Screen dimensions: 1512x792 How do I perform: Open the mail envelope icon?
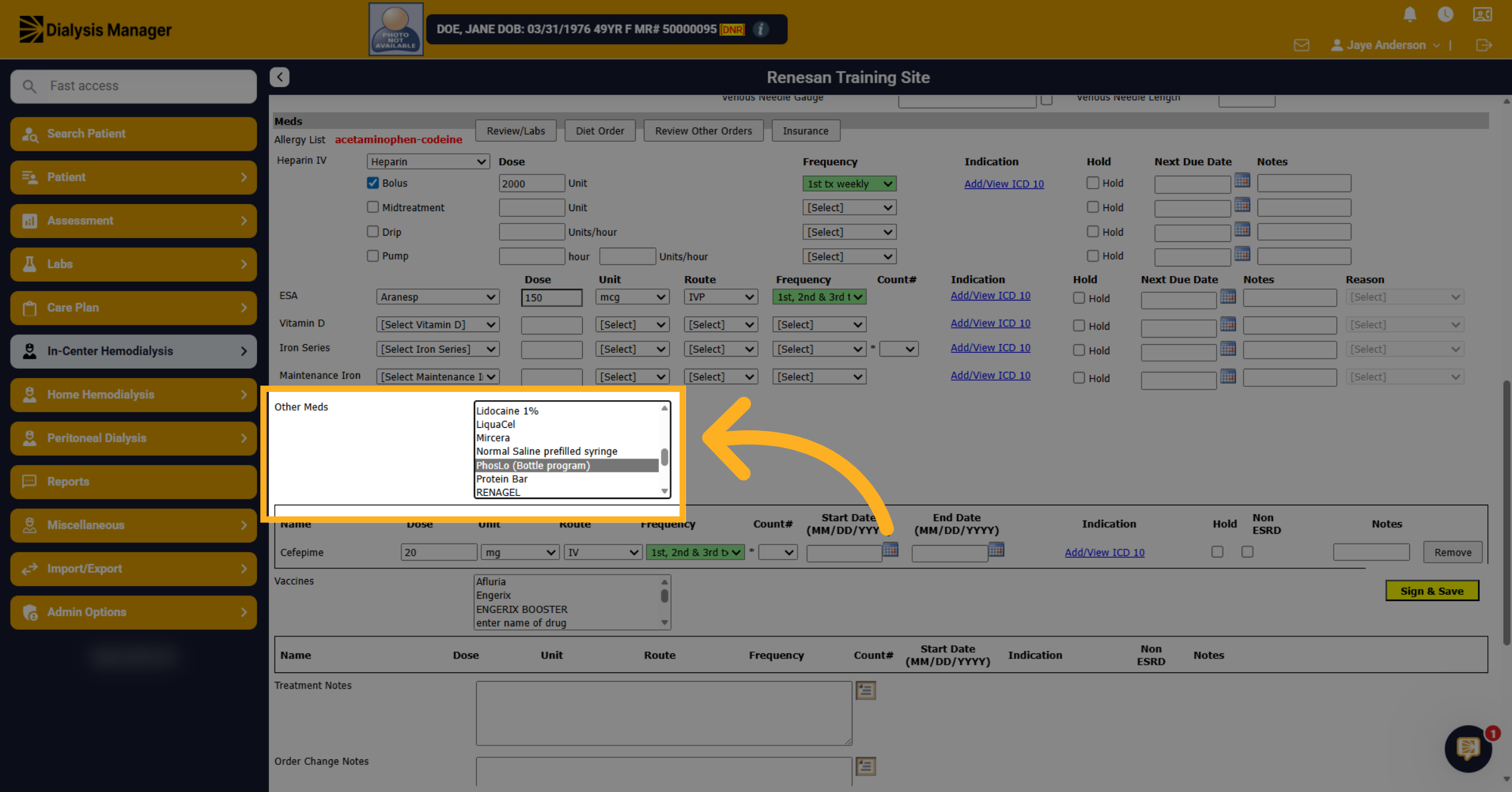coord(1302,45)
